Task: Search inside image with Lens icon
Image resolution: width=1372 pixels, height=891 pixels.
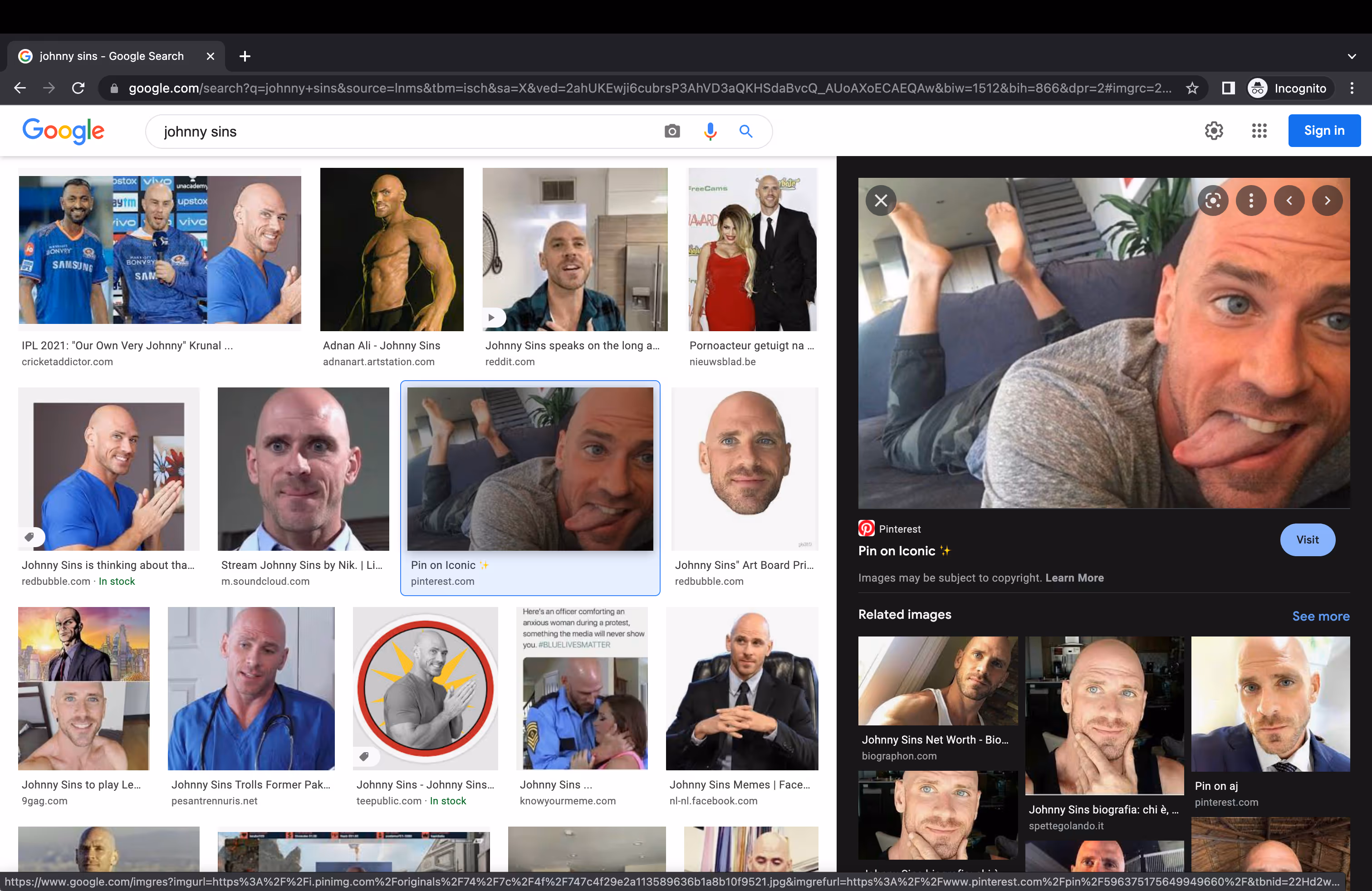Action: pos(1213,201)
